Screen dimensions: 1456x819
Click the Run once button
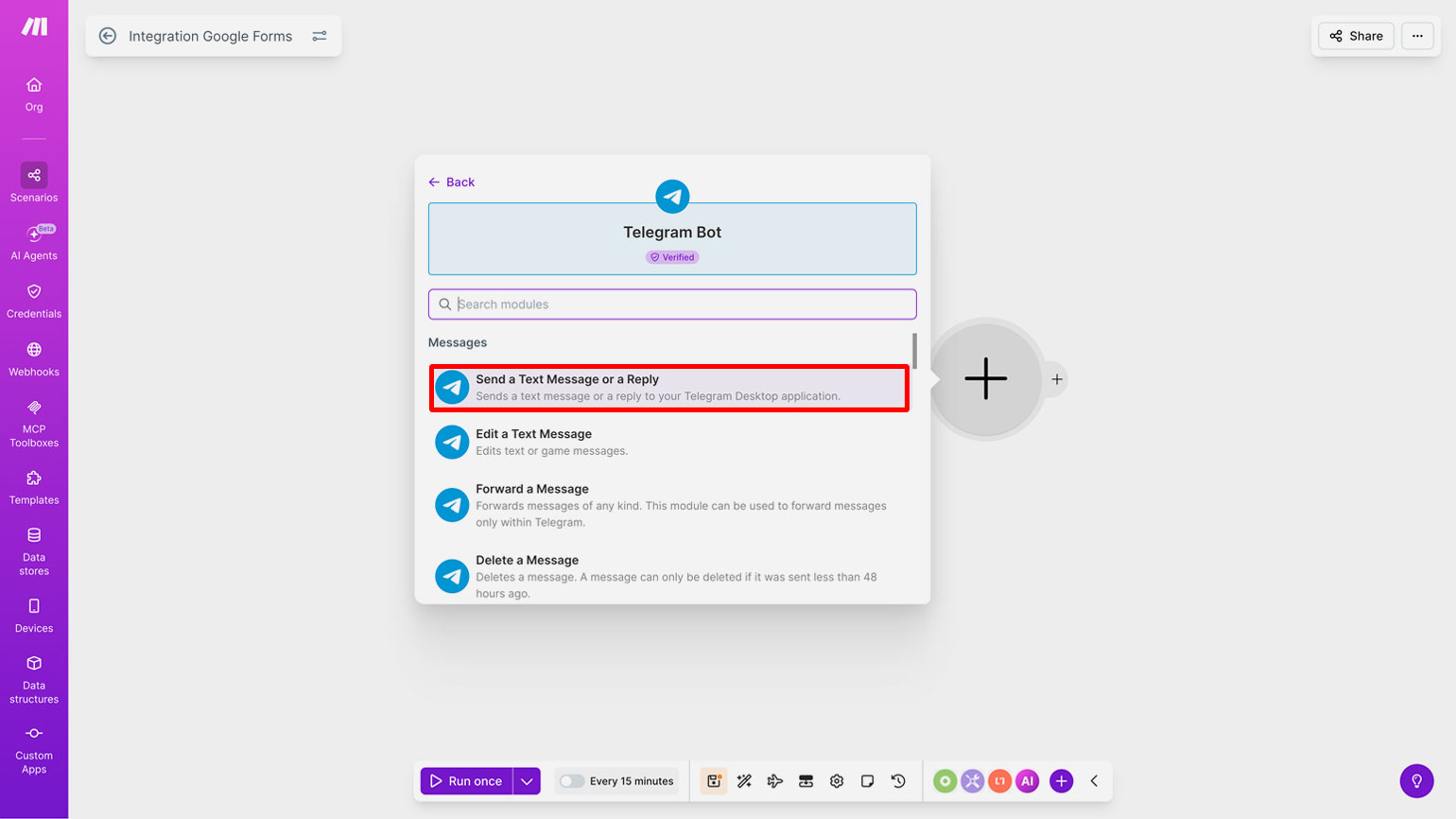pos(467,781)
